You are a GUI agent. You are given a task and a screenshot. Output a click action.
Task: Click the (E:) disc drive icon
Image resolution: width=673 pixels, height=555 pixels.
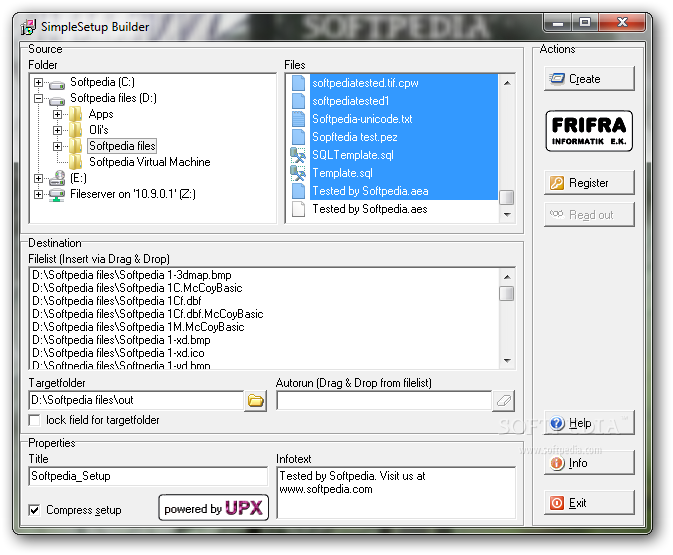[x=56, y=178]
